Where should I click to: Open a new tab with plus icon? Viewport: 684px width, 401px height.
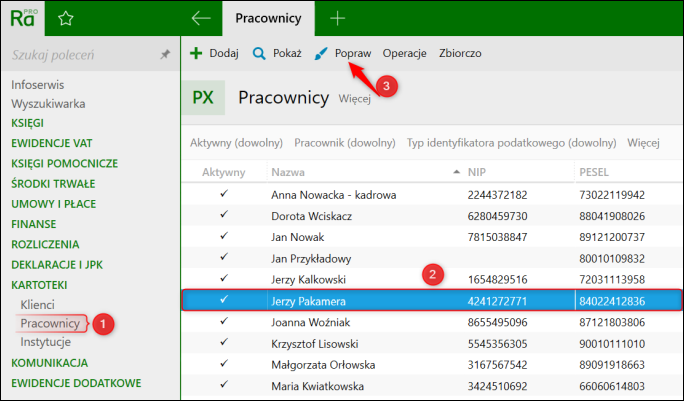point(337,18)
